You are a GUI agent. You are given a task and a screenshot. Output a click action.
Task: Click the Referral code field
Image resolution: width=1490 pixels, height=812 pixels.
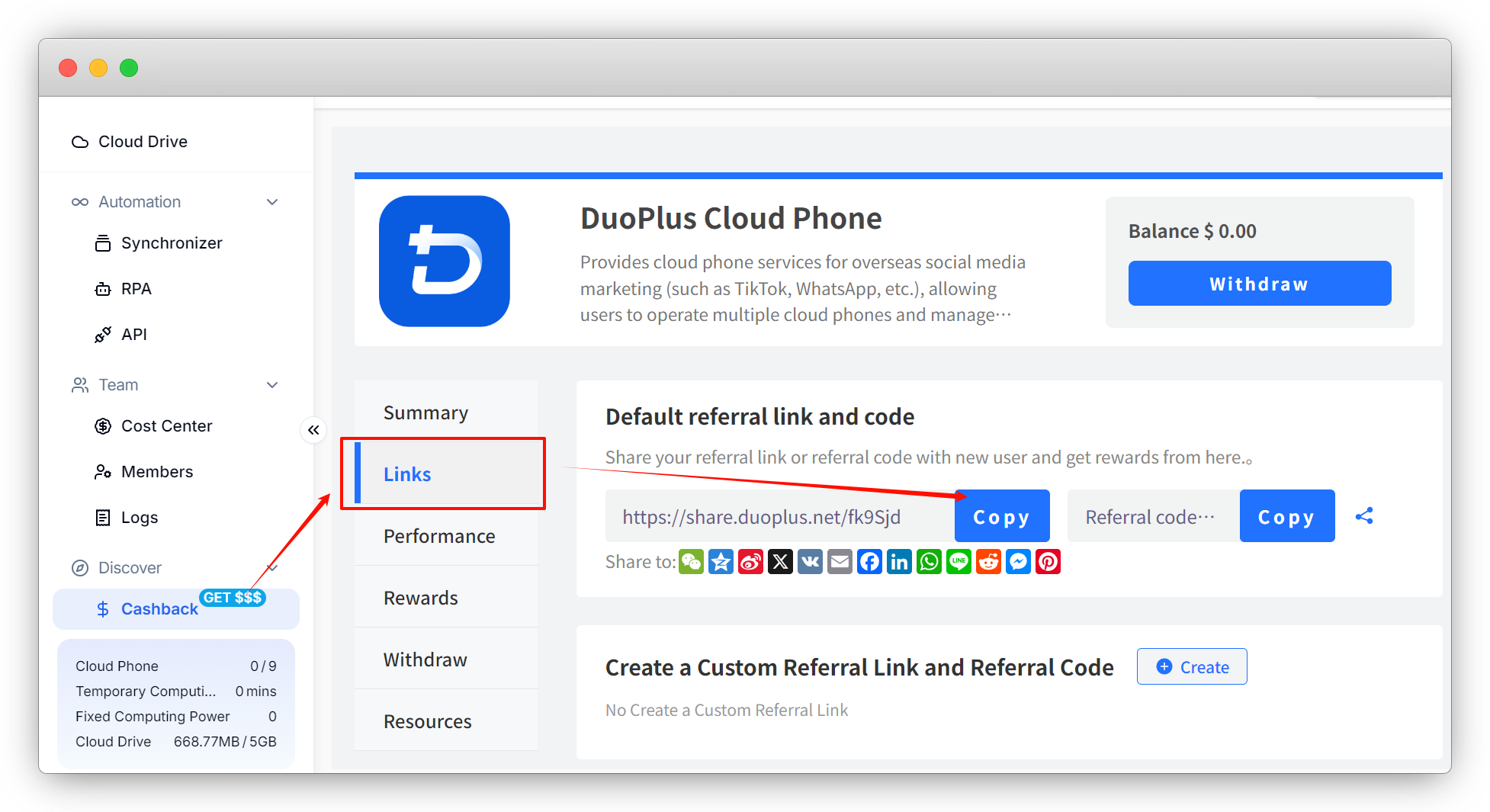(1154, 516)
